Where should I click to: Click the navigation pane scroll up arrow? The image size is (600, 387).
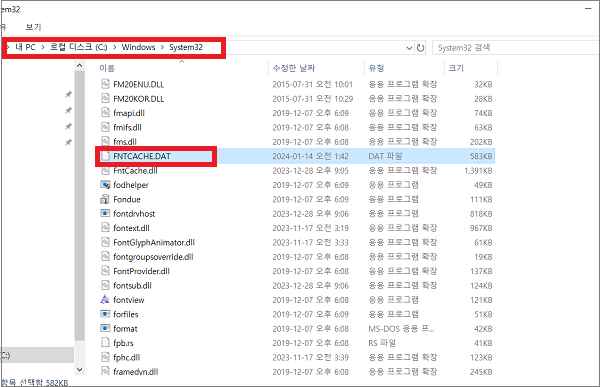tap(80, 65)
